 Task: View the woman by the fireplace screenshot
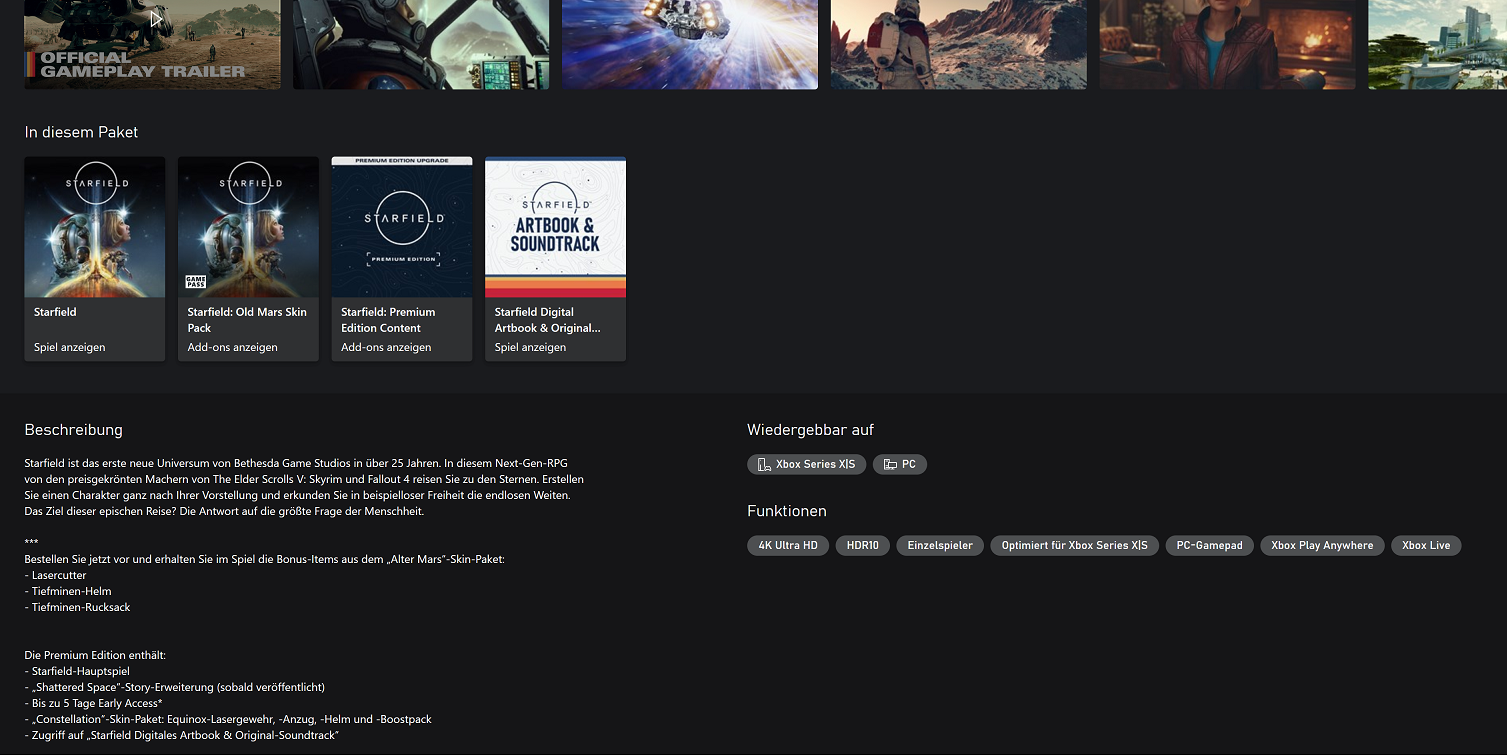click(x=1228, y=44)
